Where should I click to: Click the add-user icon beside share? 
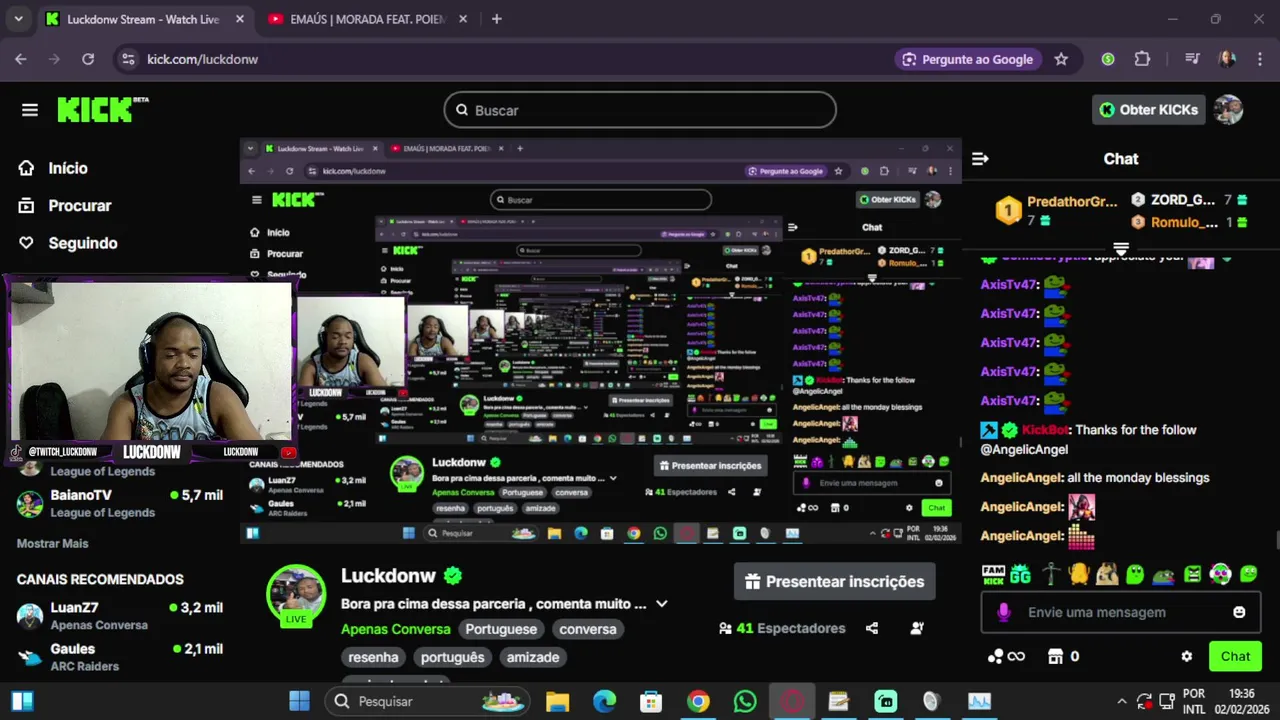[x=917, y=628]
